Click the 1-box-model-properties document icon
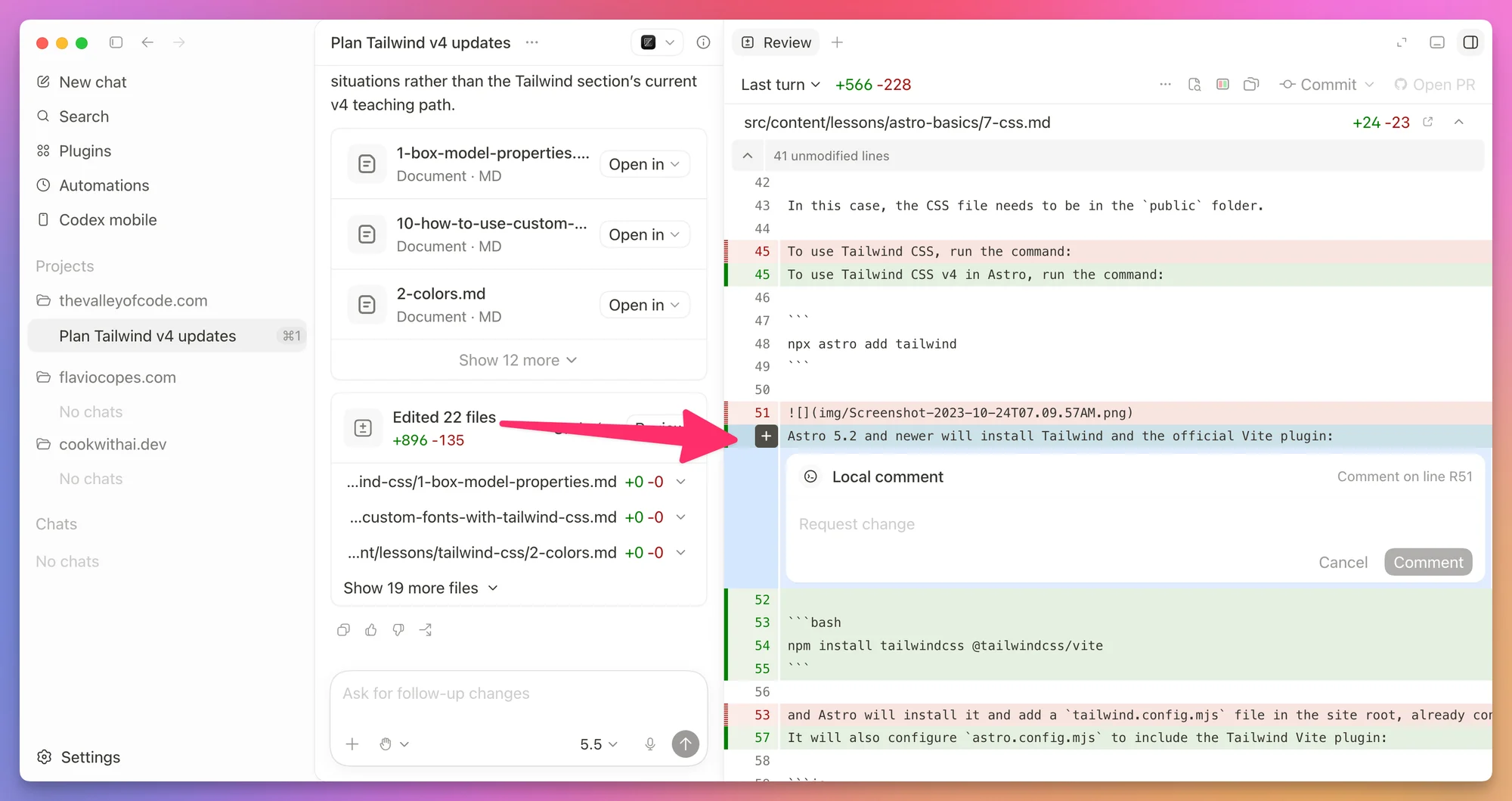The height and width of the screenshot is (801, 1512). point(367,164)
